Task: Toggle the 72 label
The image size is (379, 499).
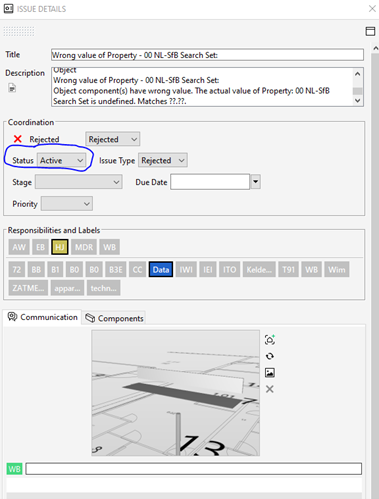Action: (17, 269)
